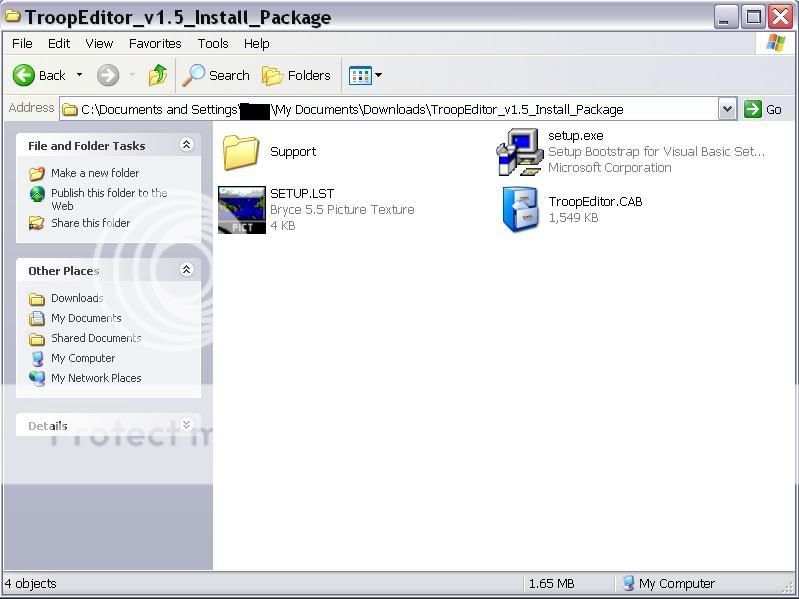The height and width of the screenshot is (599, 799).
Task: Expand the Details panel
Action: [186, 425]
